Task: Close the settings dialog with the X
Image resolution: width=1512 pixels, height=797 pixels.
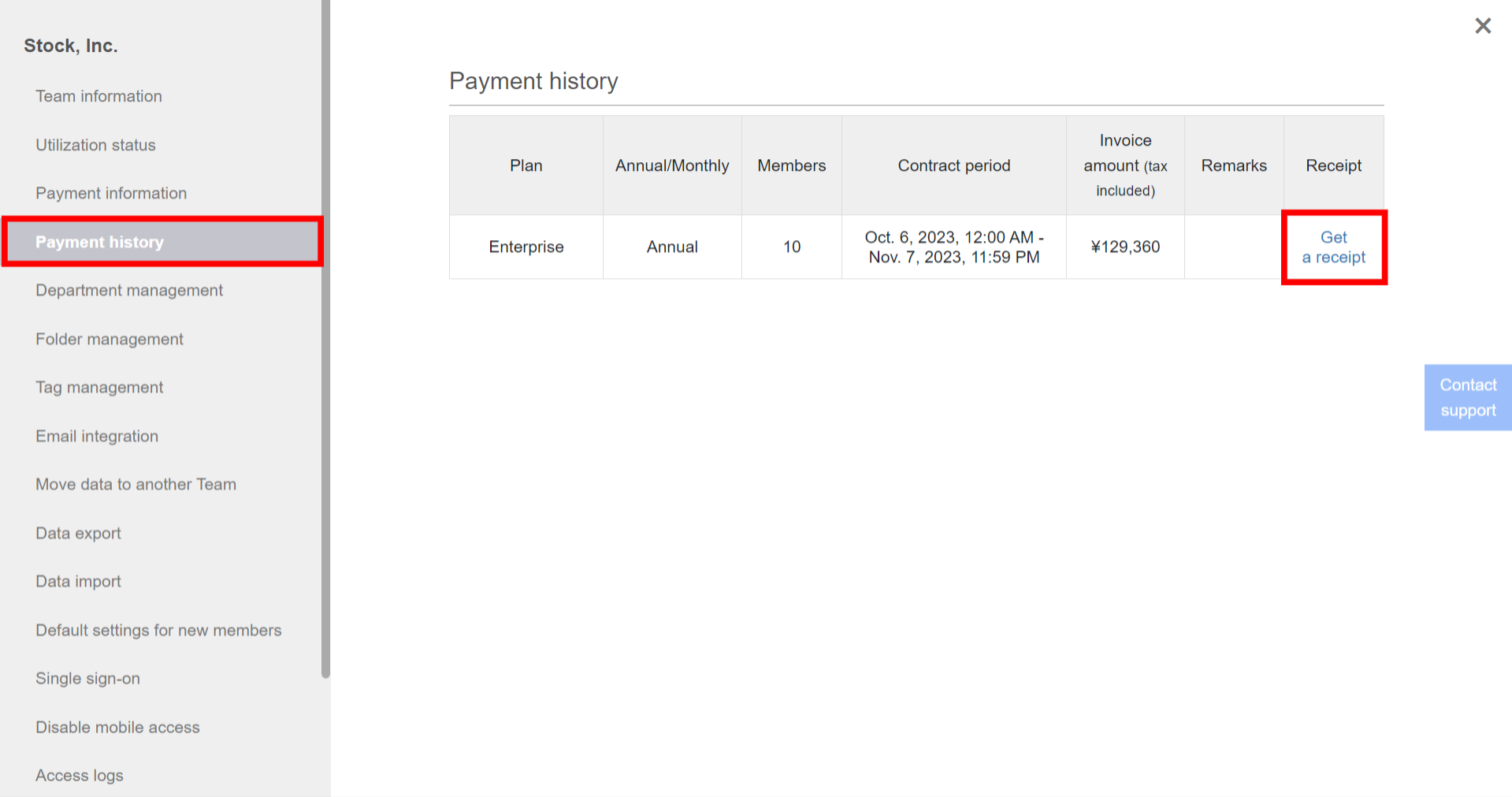Action: coord(1483,25)
